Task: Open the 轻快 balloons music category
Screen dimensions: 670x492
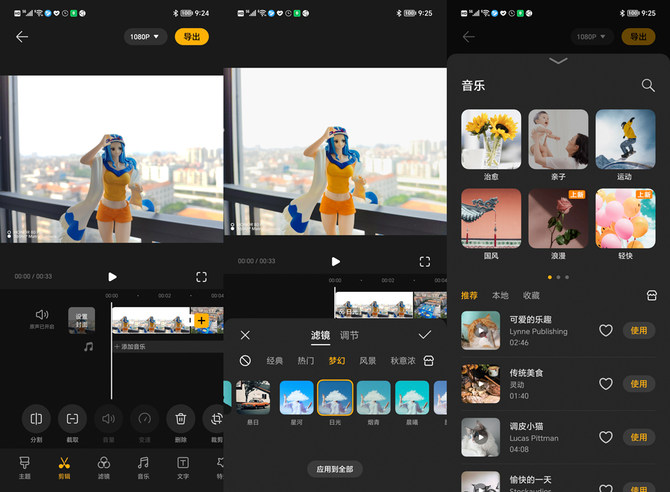Action: (x=626, y=218)
